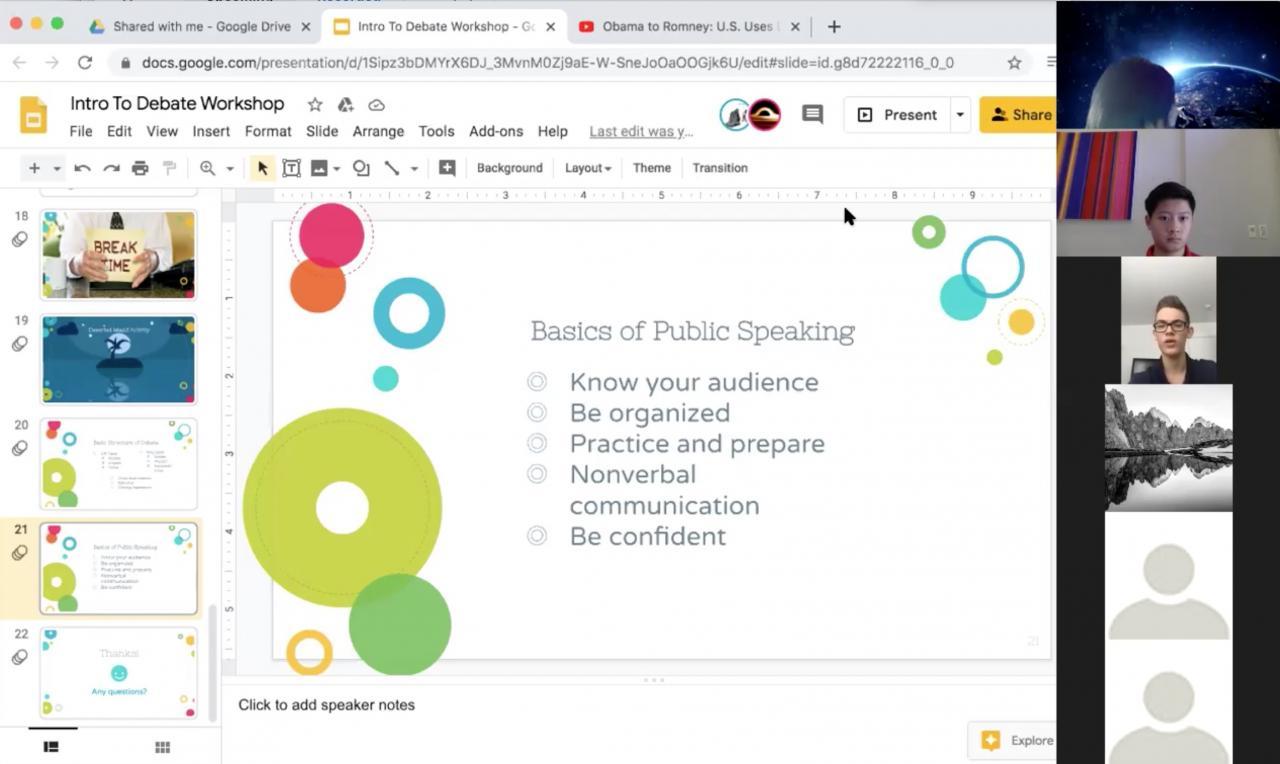Click the new slide plus button
The height and width of the screenshot is (764, 1280).
pos(34,168)
